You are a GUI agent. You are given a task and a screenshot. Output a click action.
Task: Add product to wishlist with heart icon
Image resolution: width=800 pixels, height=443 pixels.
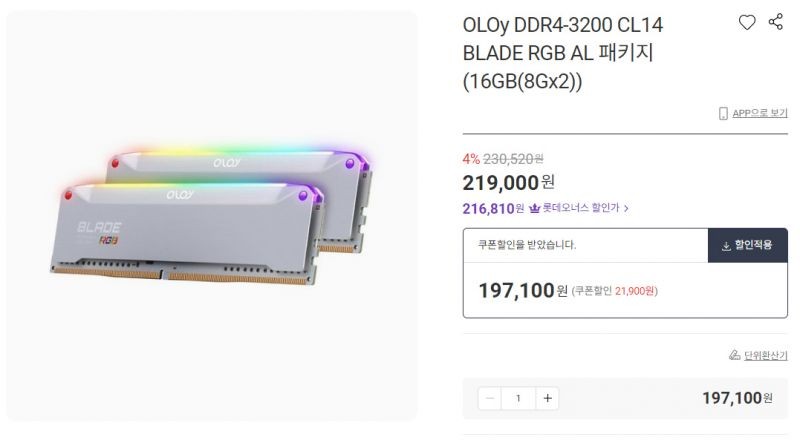(747, 22)
